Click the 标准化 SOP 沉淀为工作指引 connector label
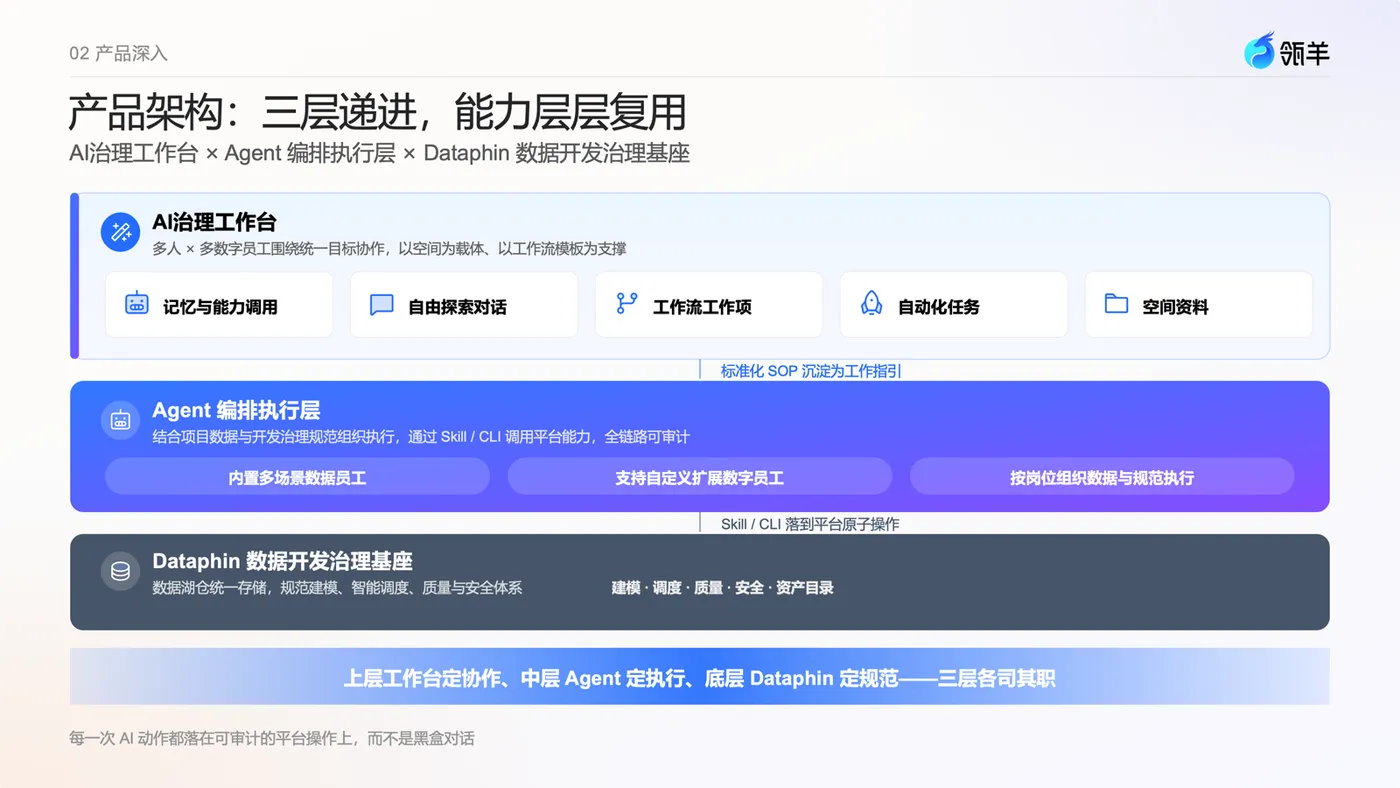1400x788 pixels. pyautogui.click(x=811, y=371)
